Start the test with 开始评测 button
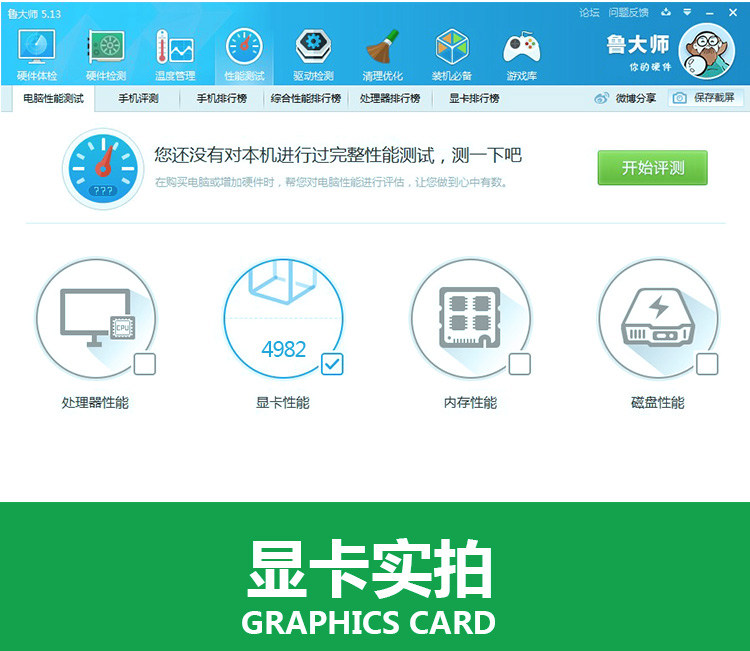 tap(652, 167)
